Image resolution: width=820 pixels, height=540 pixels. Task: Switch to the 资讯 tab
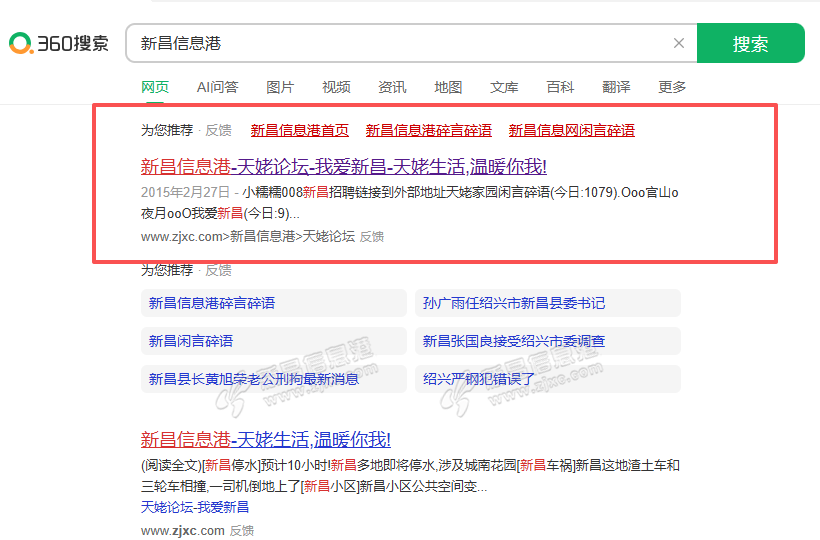(392, 87)
